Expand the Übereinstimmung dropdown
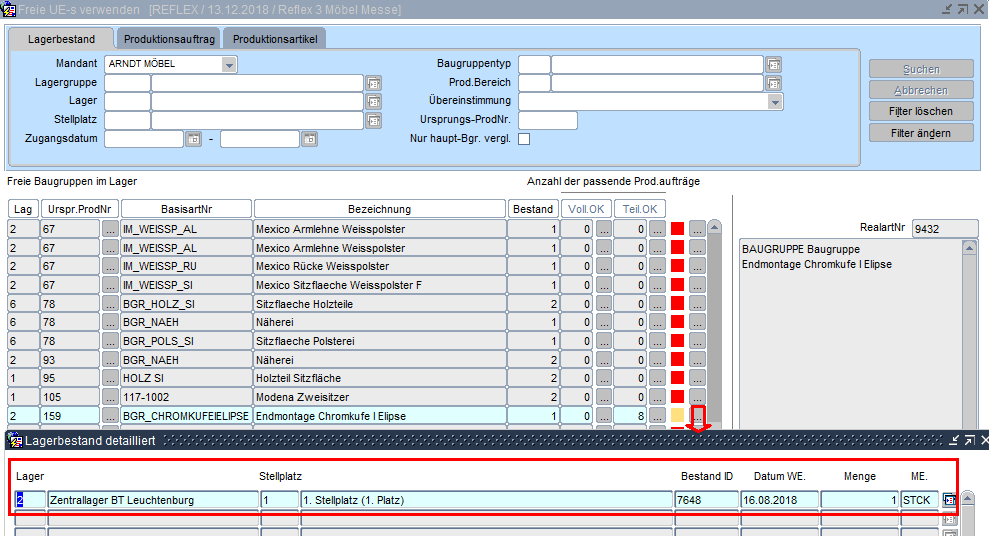989x536 pixels. (x=775, y=102)
